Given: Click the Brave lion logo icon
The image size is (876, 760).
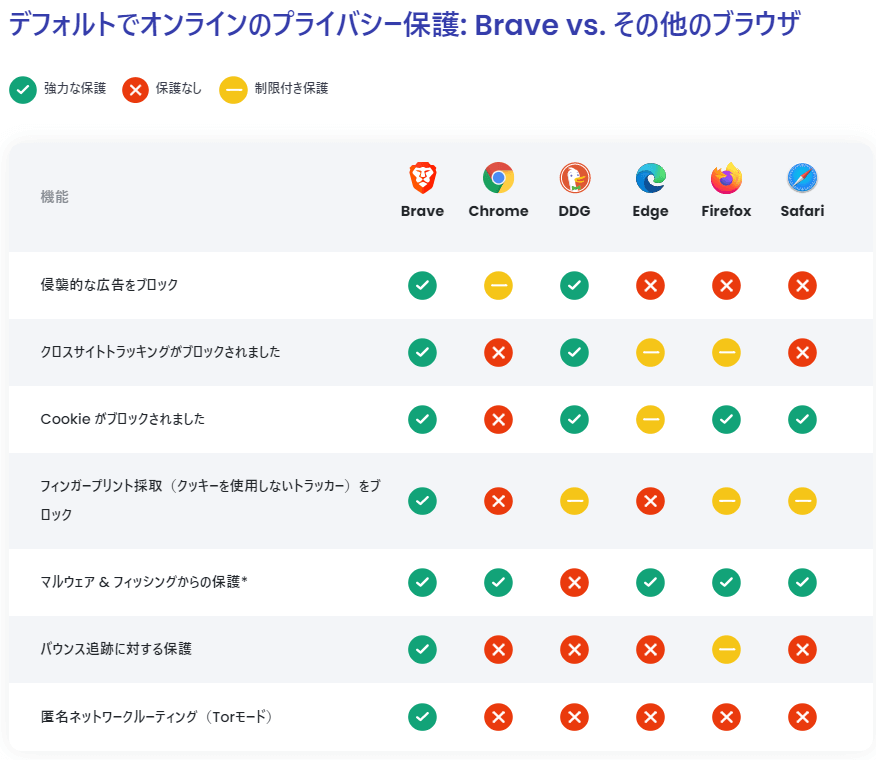Looking at the screenshot, I should click(422, 178).
